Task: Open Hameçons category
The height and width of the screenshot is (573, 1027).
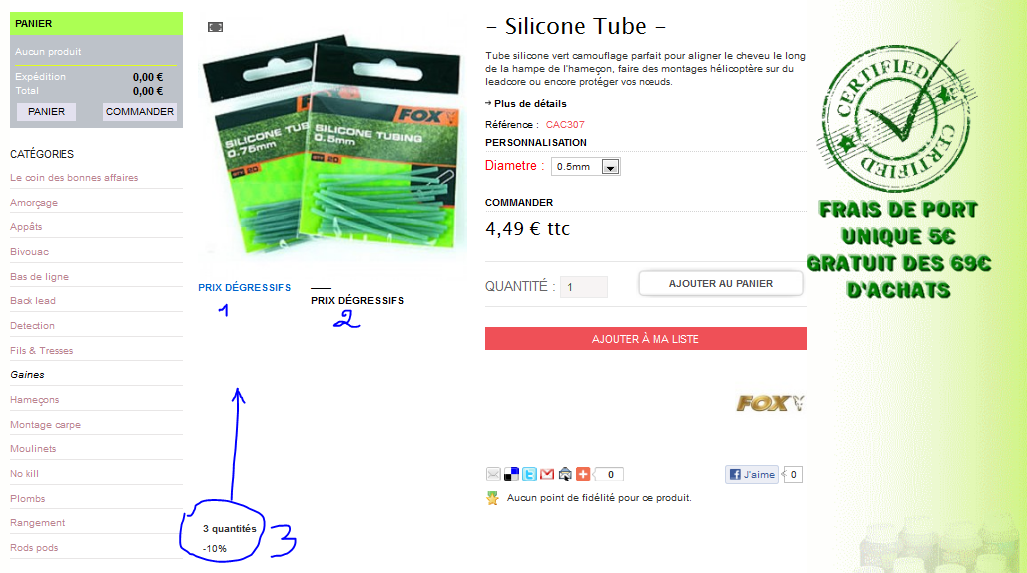Action: click(x=35, y=399)
